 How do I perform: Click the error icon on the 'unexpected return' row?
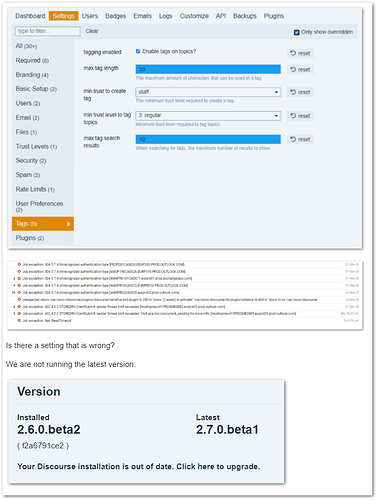tap(19, 300)
